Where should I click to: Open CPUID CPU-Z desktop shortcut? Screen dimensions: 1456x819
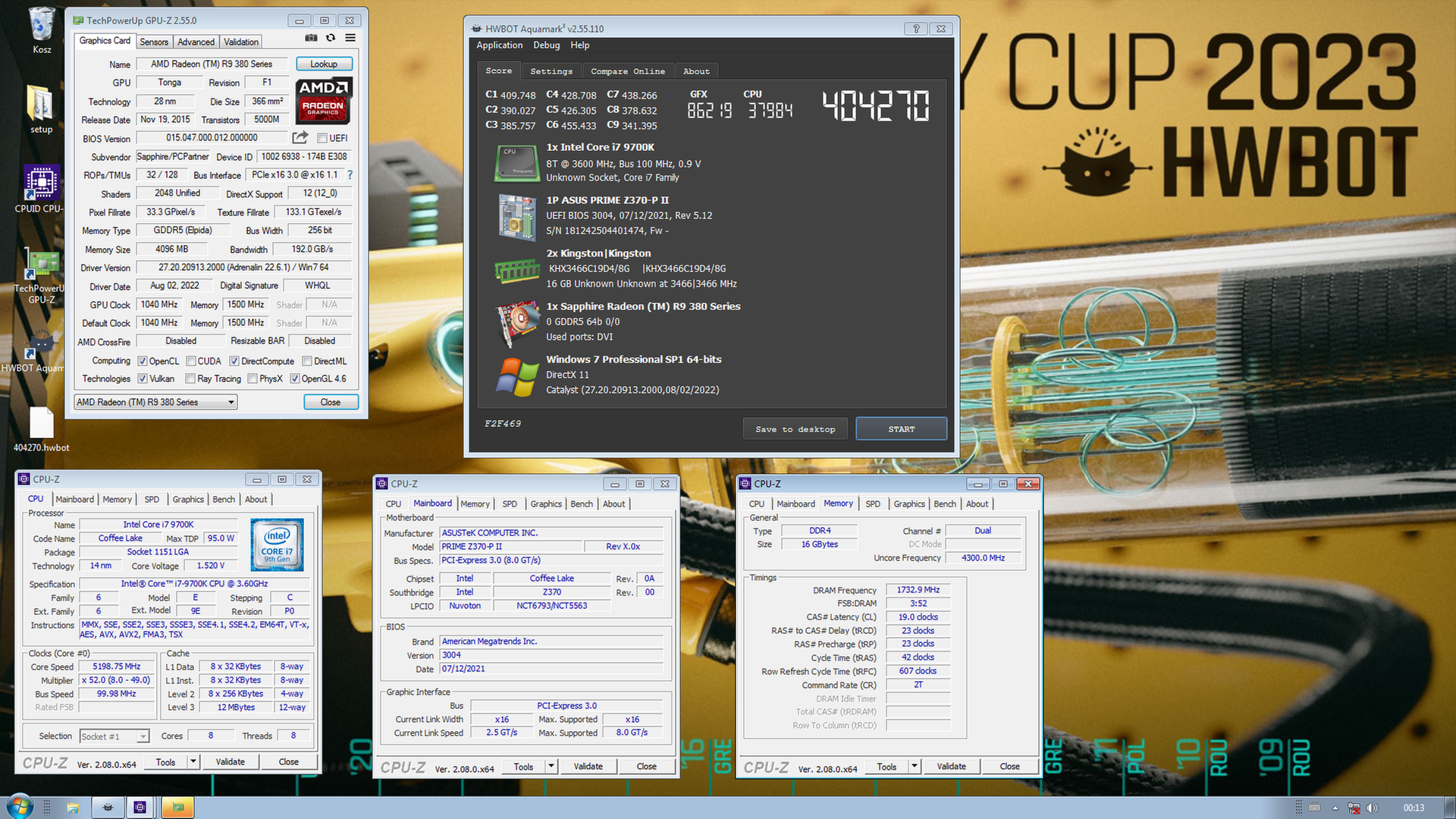[39, 190]
